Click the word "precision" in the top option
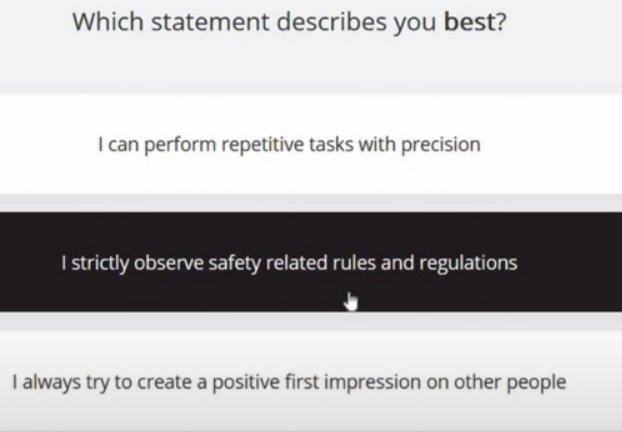This screenshot has width=622, height=432. 441,145
